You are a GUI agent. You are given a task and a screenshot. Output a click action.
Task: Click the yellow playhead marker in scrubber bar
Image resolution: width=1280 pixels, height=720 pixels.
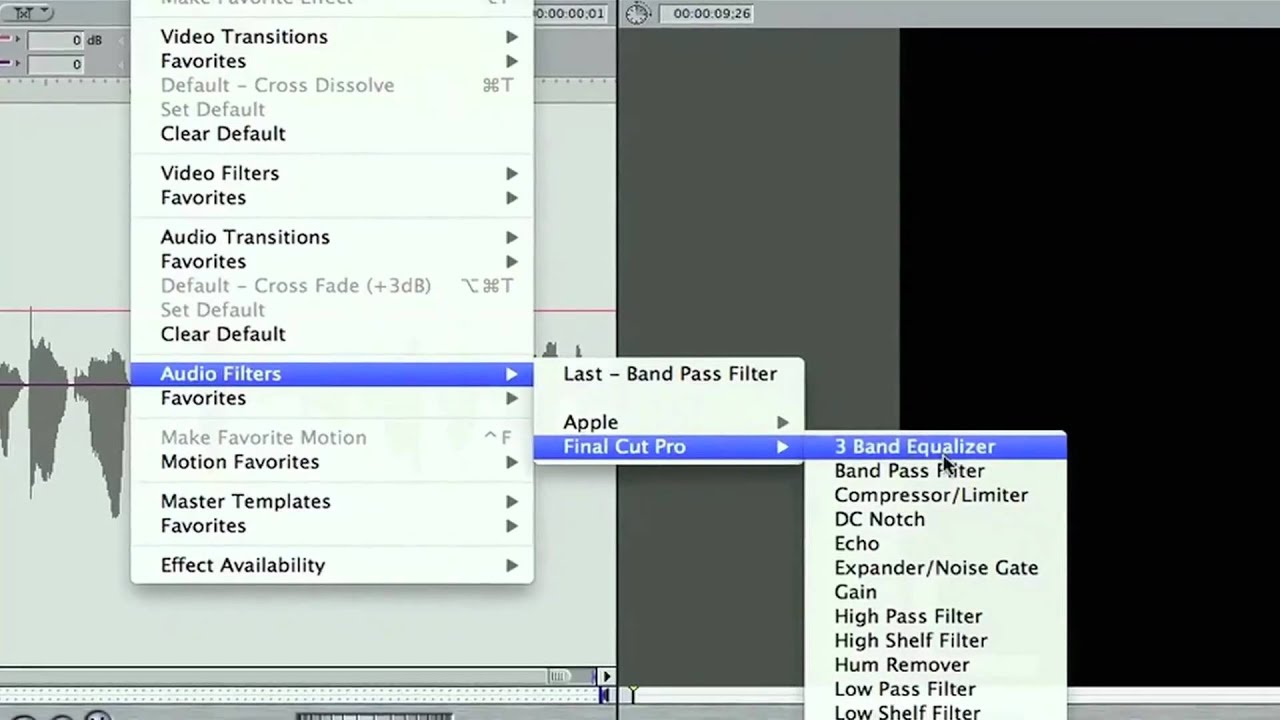pyautogui.click(x=632, y=693)
